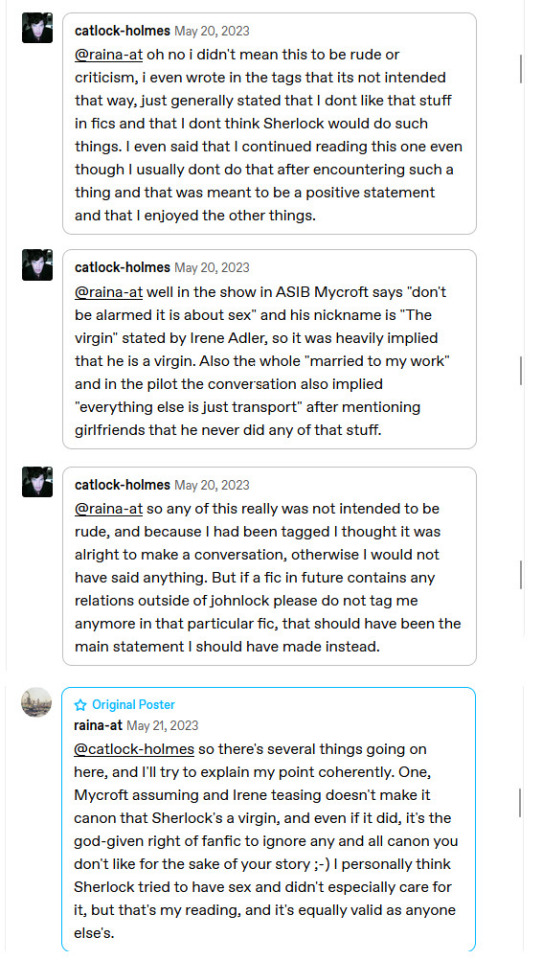Select raina-at's blue-outlined reply bubble
The height and width of the screenshot is (960, 542).
click(x=269, y=819)
